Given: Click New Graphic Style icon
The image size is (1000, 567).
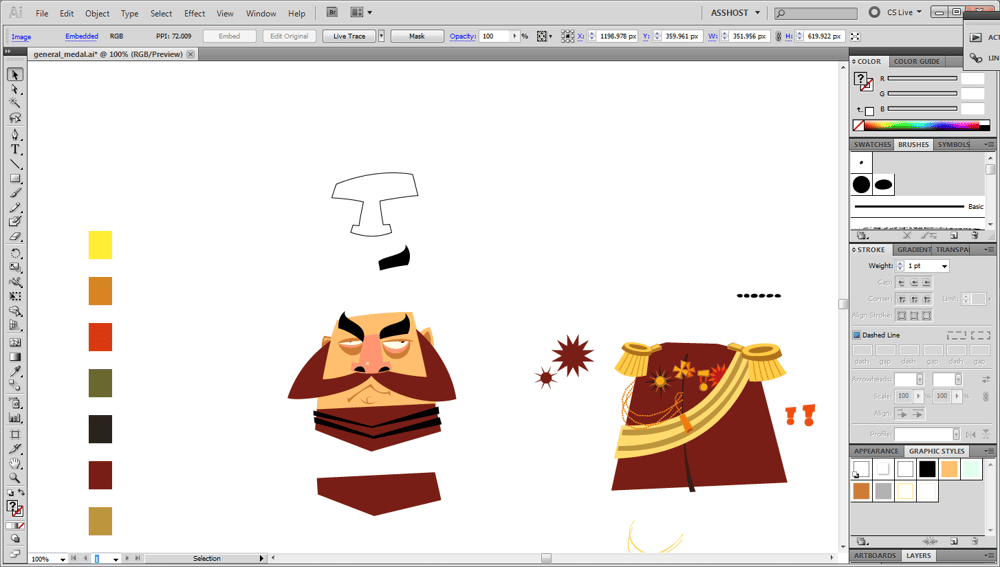Looking at the screenshot, I should [x=954, y=541].
